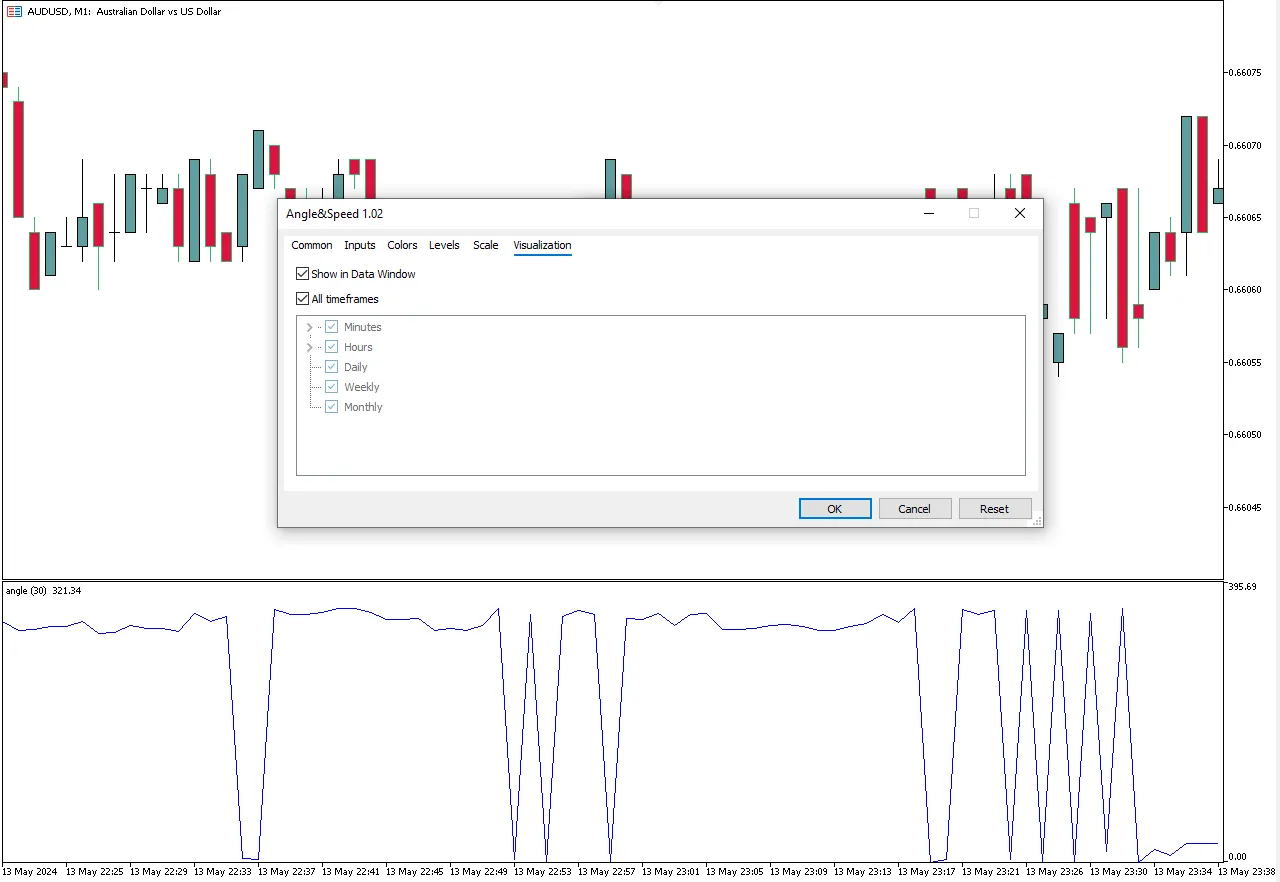1280x882 pixels.
Task: Minimize the Angle&Speed dialog window
Action: pyautogui.click(x=929, y=213)
